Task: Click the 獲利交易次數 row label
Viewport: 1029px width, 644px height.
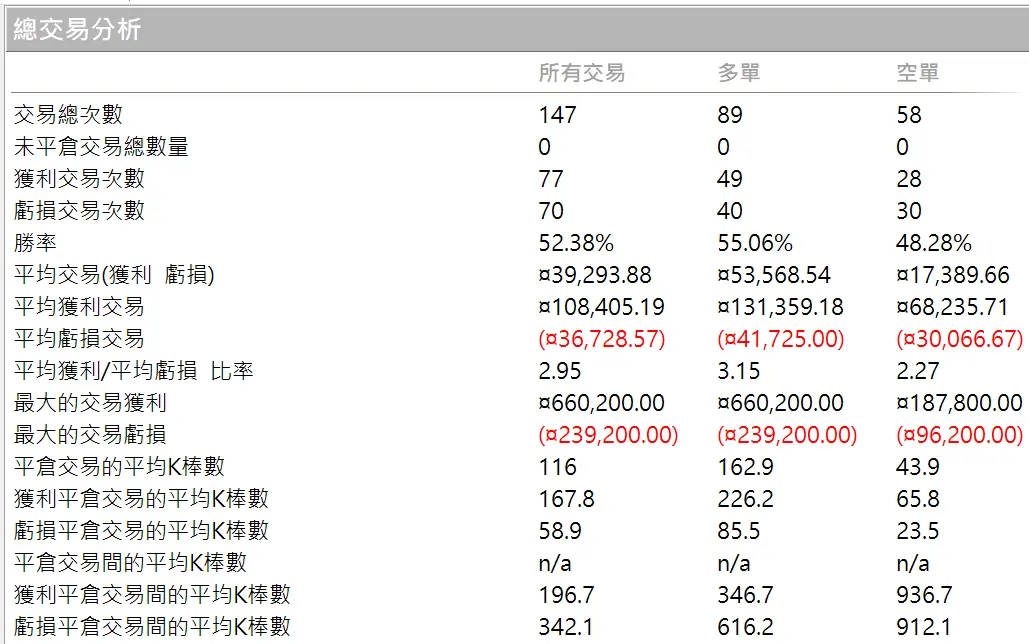Action: pyautogui.click(x=79, y=179)
